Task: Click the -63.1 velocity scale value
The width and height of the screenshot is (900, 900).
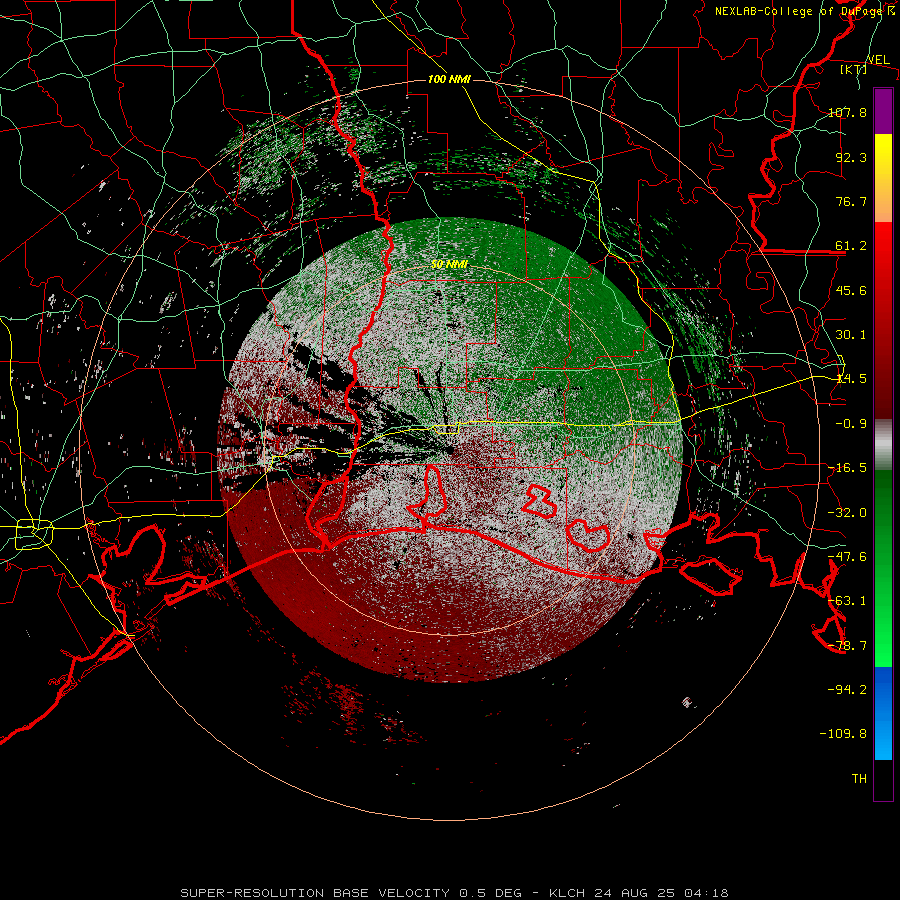Action: point(847,600)
